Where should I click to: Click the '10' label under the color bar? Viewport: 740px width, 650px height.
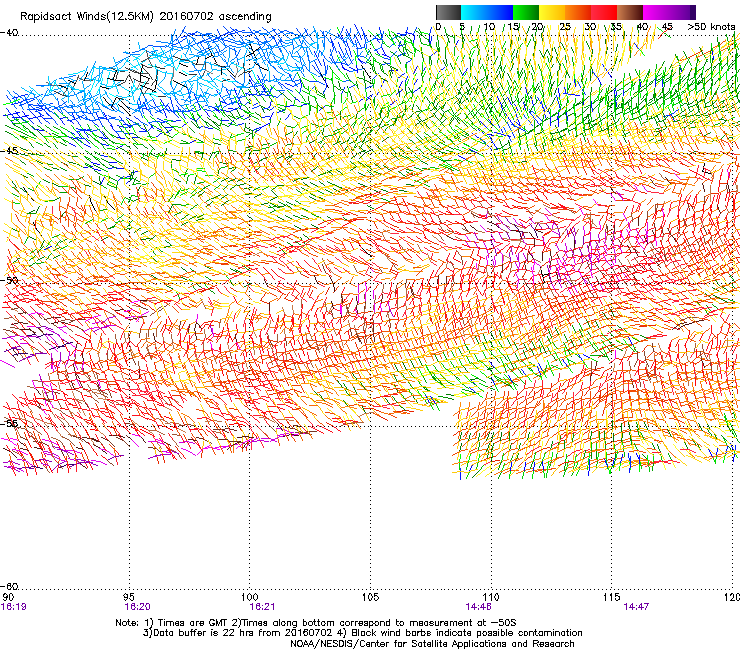[x=489, y=26]
